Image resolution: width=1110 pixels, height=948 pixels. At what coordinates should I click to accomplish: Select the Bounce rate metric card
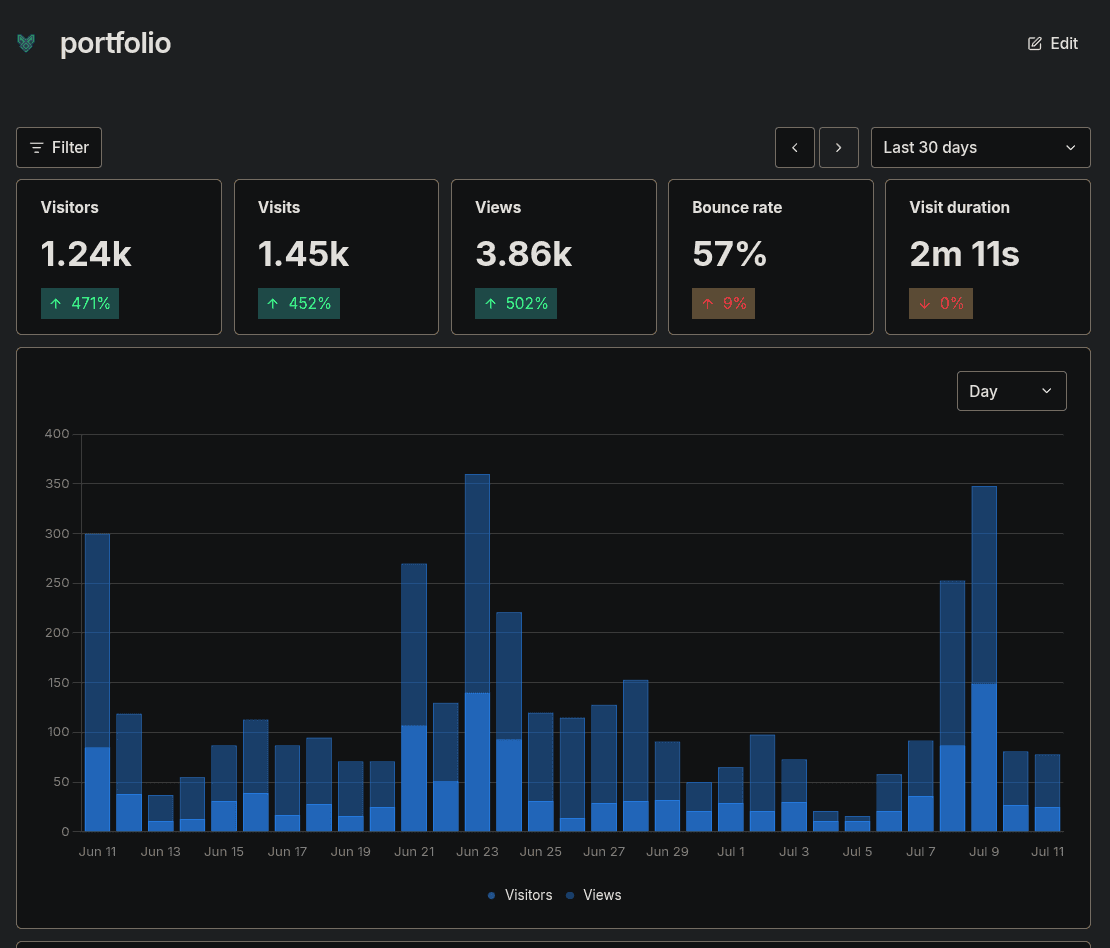tap(770, 256)
